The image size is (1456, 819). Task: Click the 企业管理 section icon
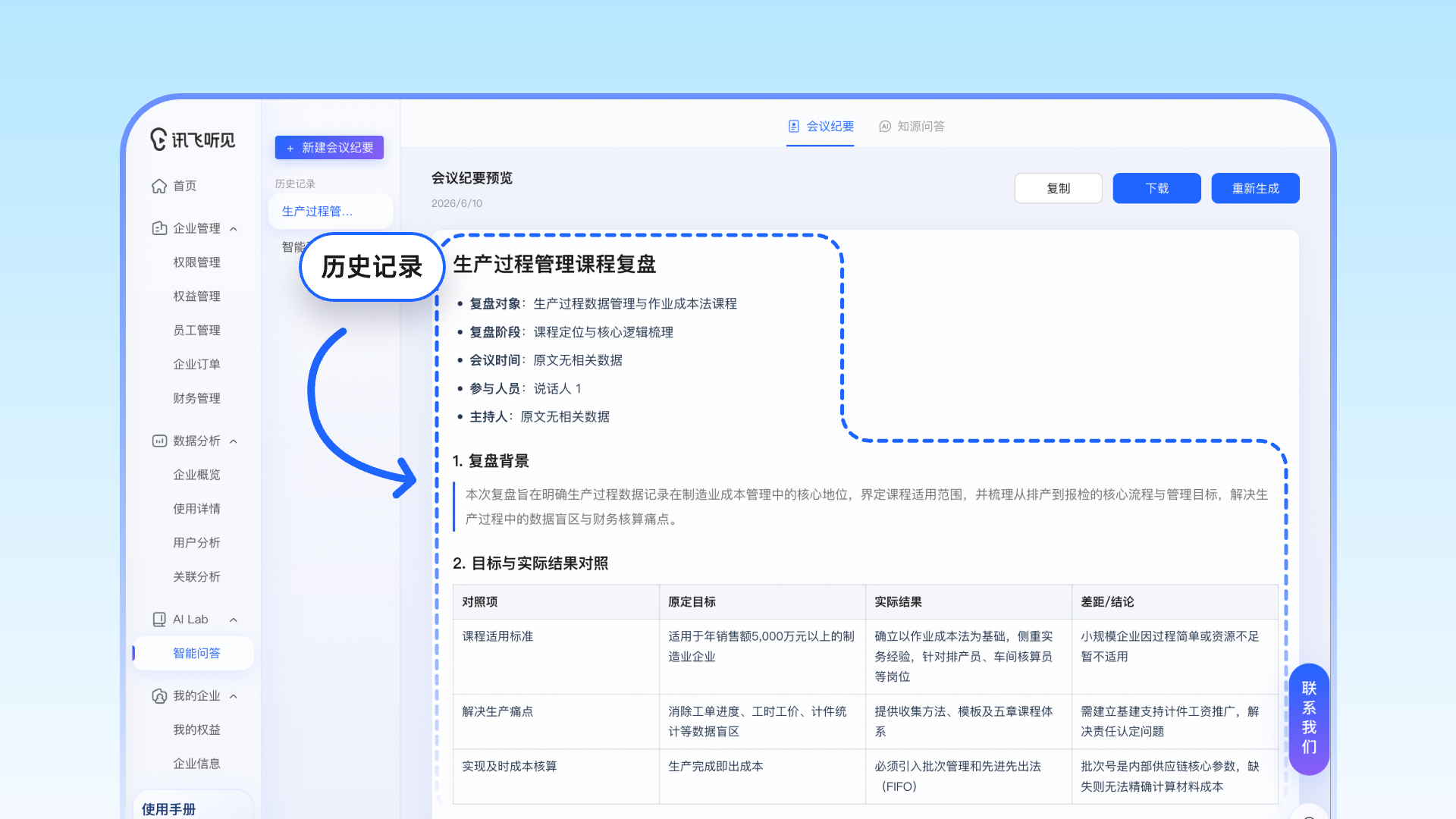pos(159,228)
